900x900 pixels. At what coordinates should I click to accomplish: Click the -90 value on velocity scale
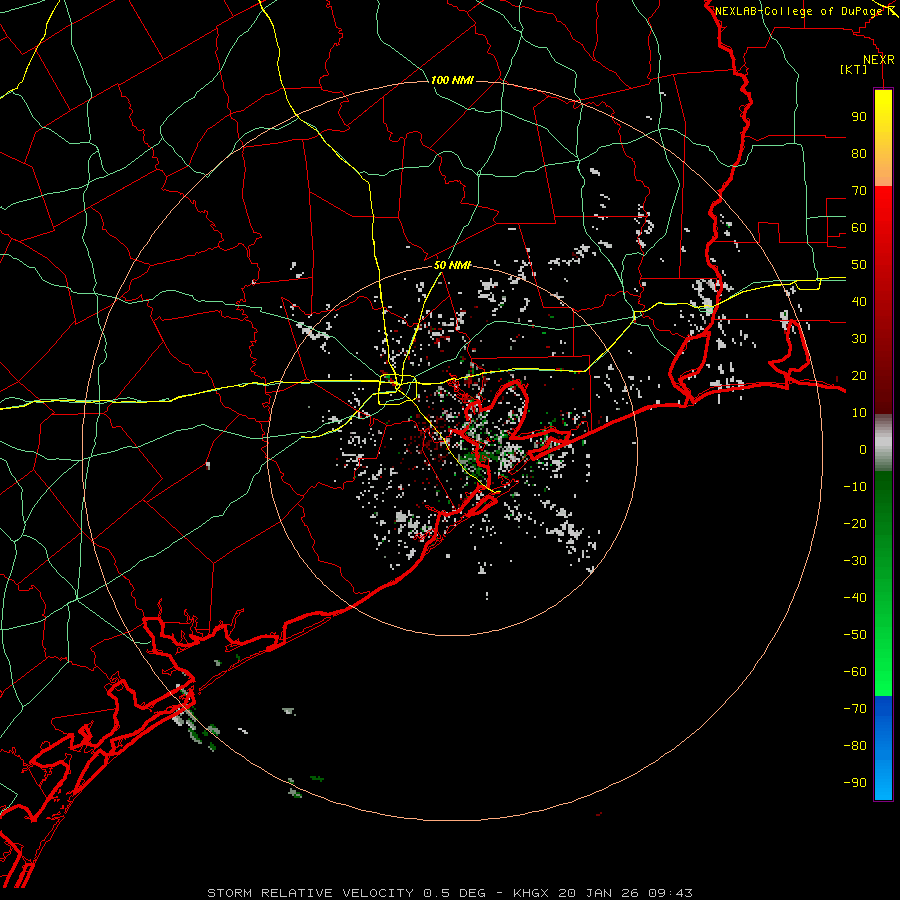[855, 783]
